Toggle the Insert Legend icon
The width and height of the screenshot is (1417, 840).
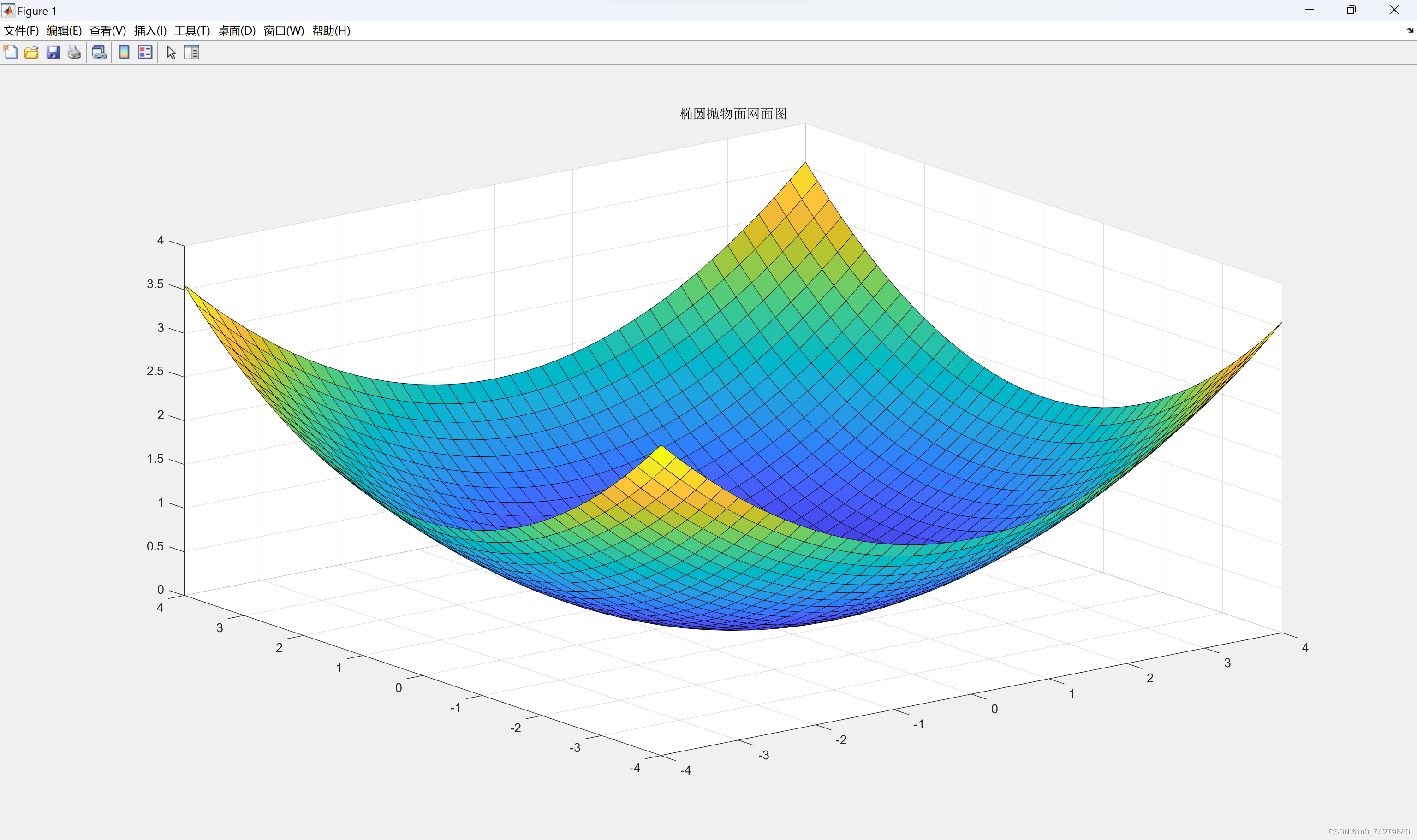point(145,53)
